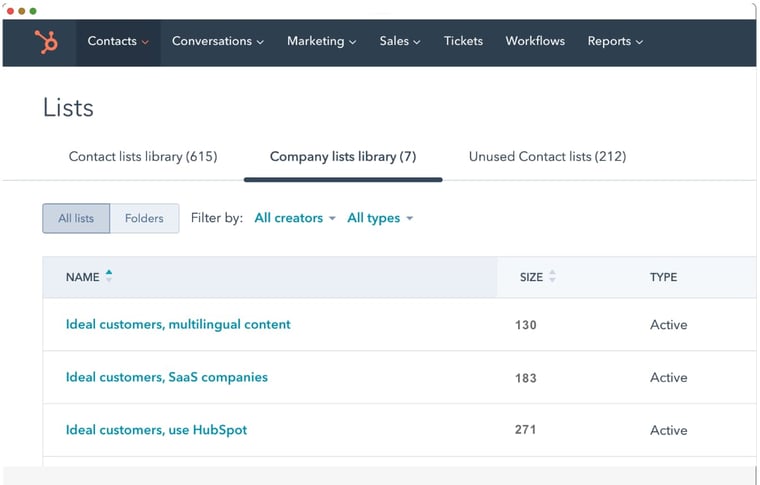Open the Unused Contact lists tab
The width and height of the screenshot is (760, 485).
[x=547, y=157]
